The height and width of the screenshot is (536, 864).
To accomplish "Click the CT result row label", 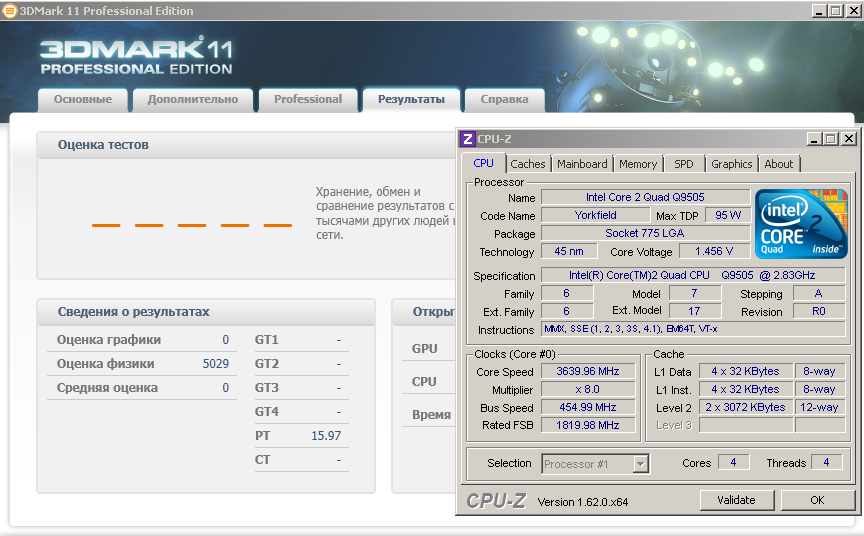I will (x=262, y=459).
